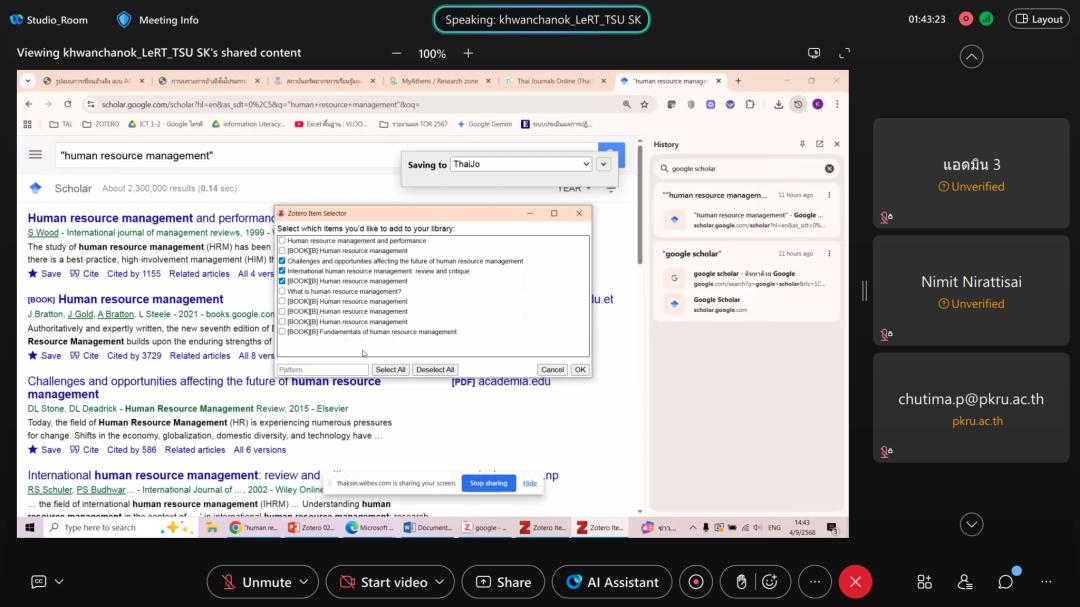
Task: Zoom in shared content with plus icon
Action: (468, 53)
